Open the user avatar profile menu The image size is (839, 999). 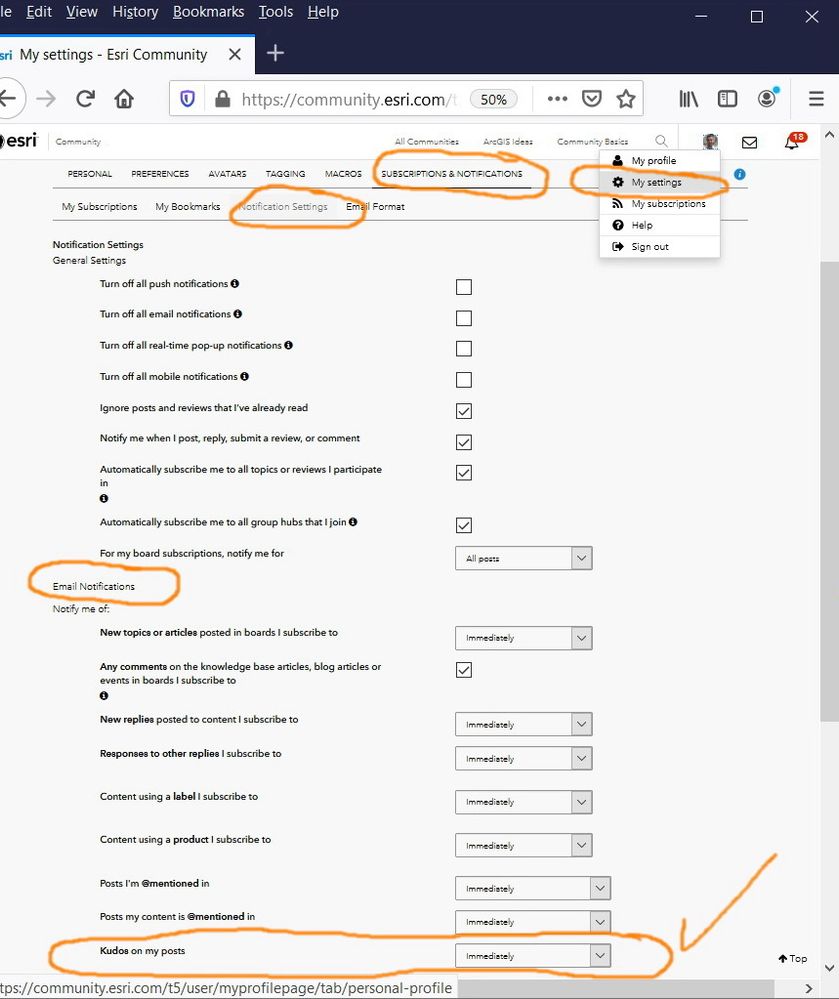coord(710,141)
